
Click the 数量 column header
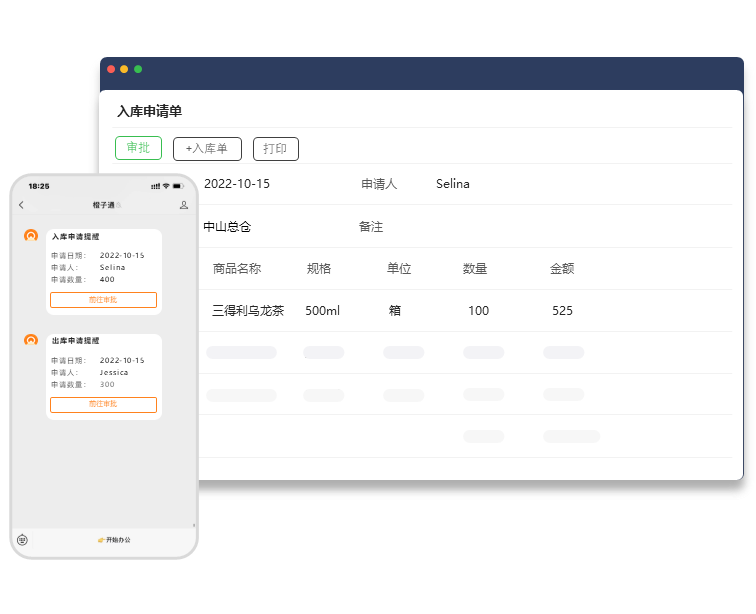pyautogui.click(x=475, y=269)
